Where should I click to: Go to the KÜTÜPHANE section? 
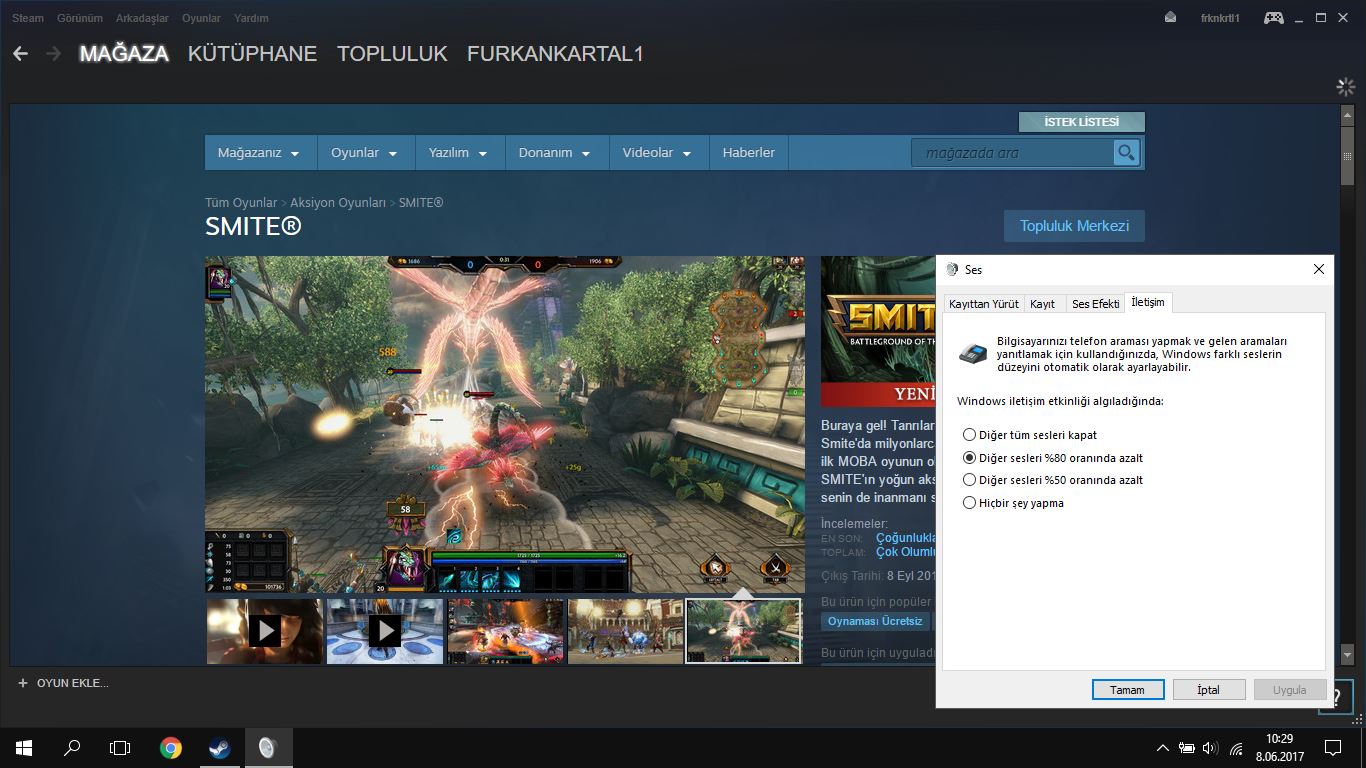click(252, 54)
